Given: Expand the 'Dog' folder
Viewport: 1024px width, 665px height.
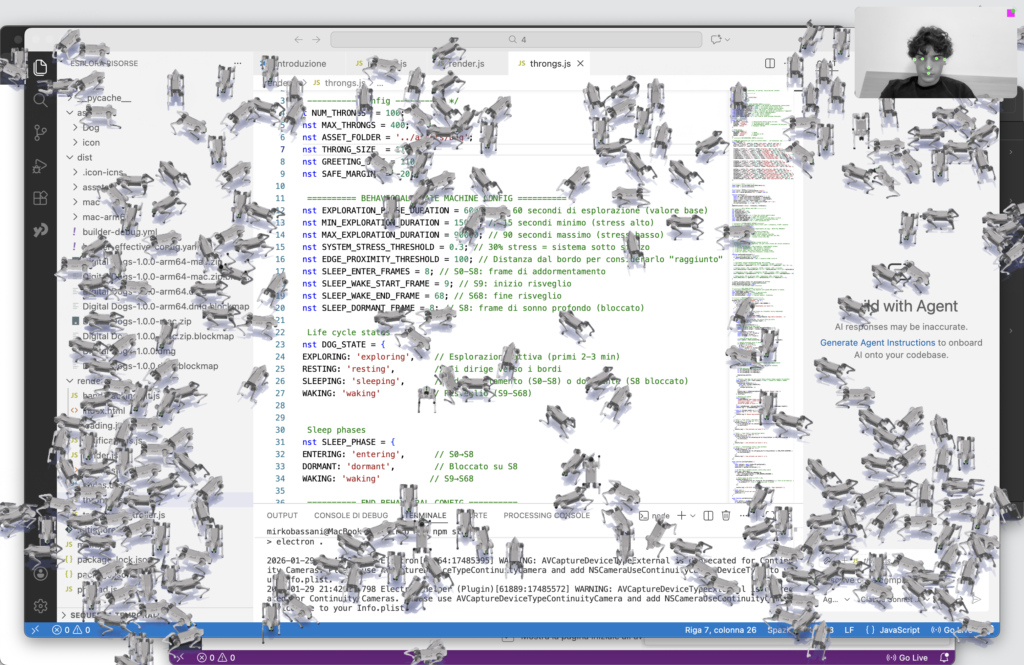Looking at the screenshot, I should [x=91, y=128].
